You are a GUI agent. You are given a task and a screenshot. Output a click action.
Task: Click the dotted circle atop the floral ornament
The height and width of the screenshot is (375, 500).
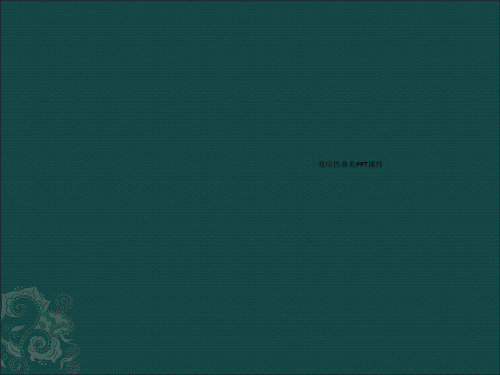pyautogui.click(x=64, y=302)
